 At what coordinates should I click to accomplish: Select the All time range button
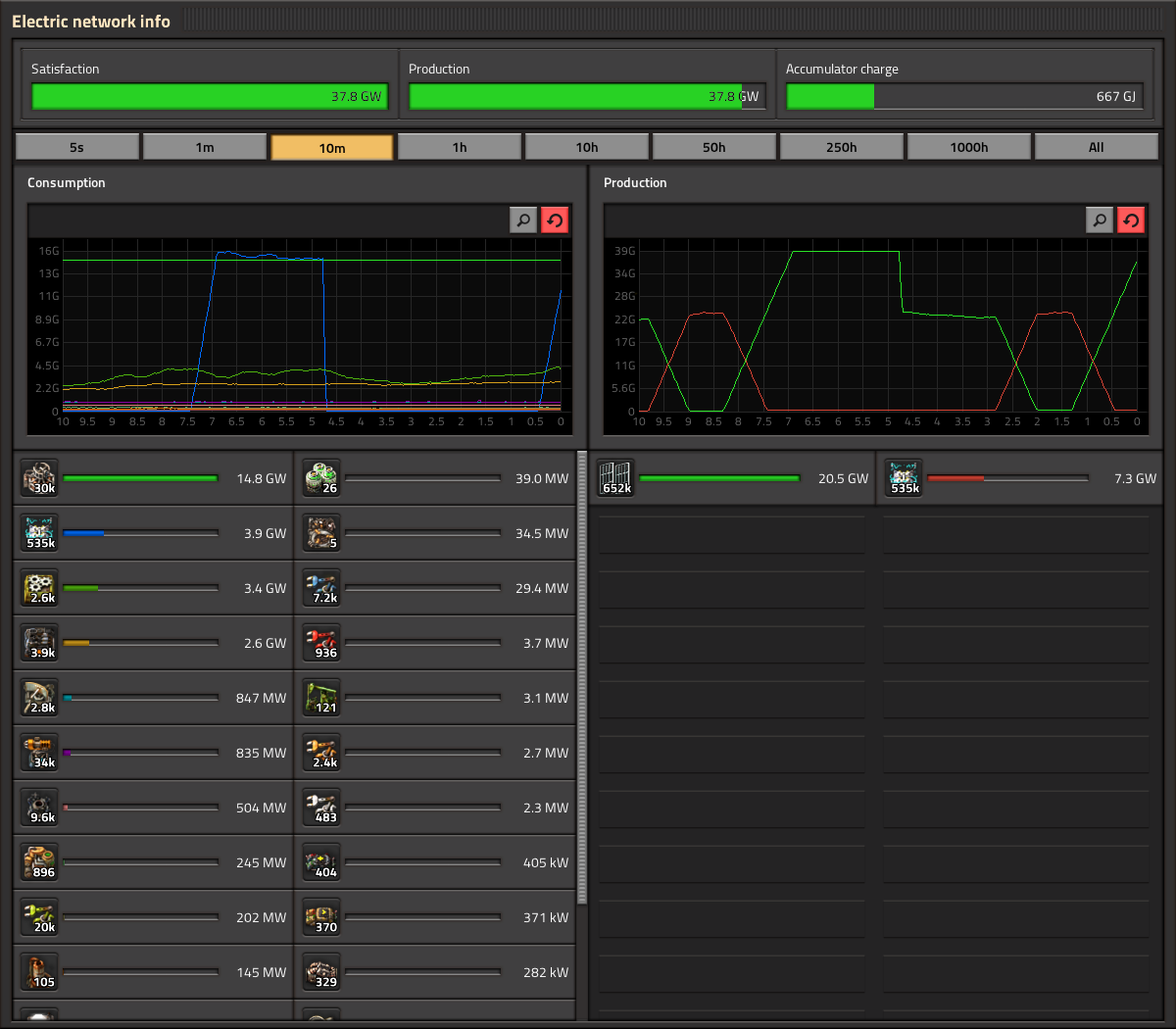tap(1096, 147)
